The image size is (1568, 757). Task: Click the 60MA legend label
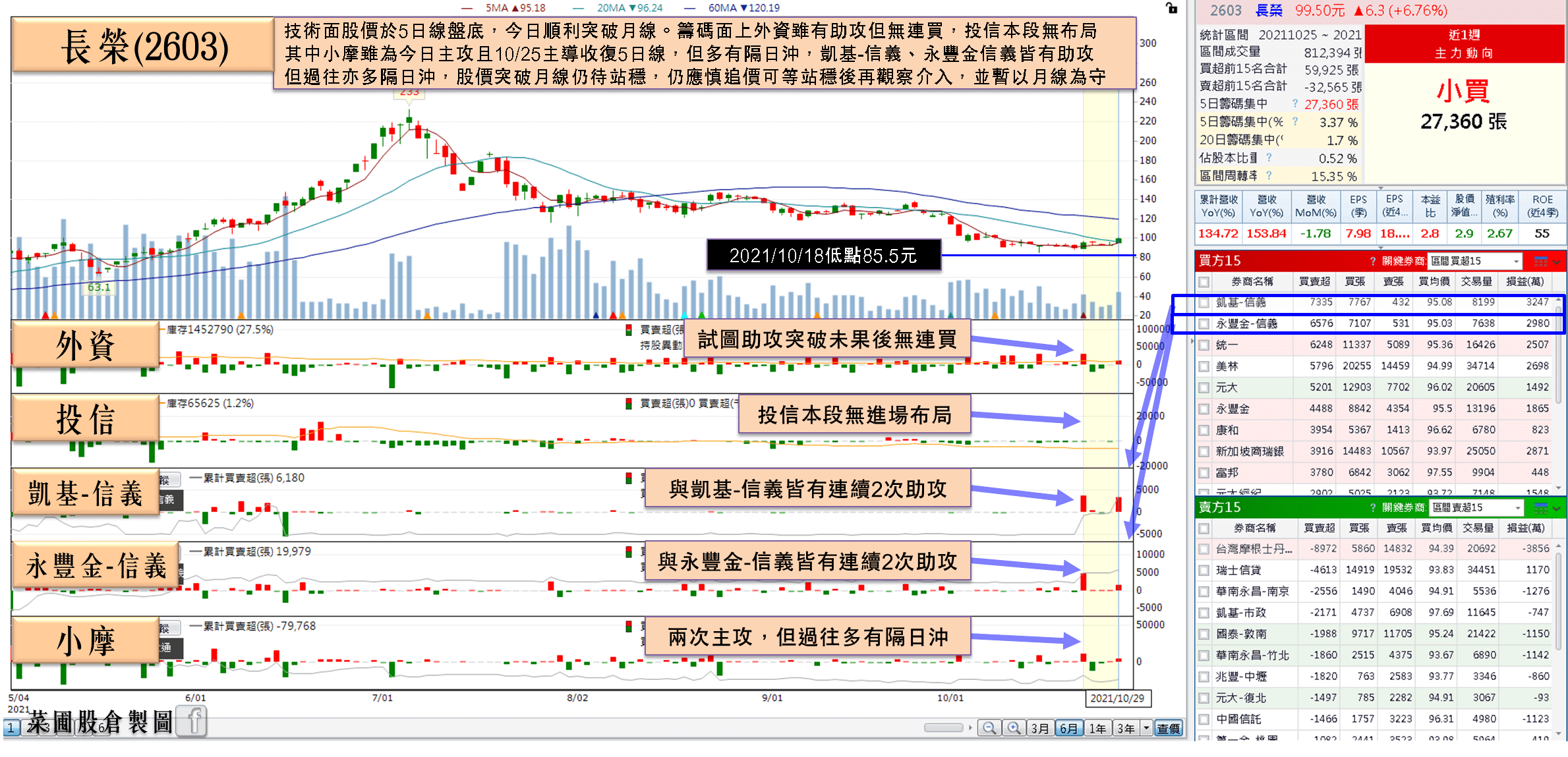(743, 8)
